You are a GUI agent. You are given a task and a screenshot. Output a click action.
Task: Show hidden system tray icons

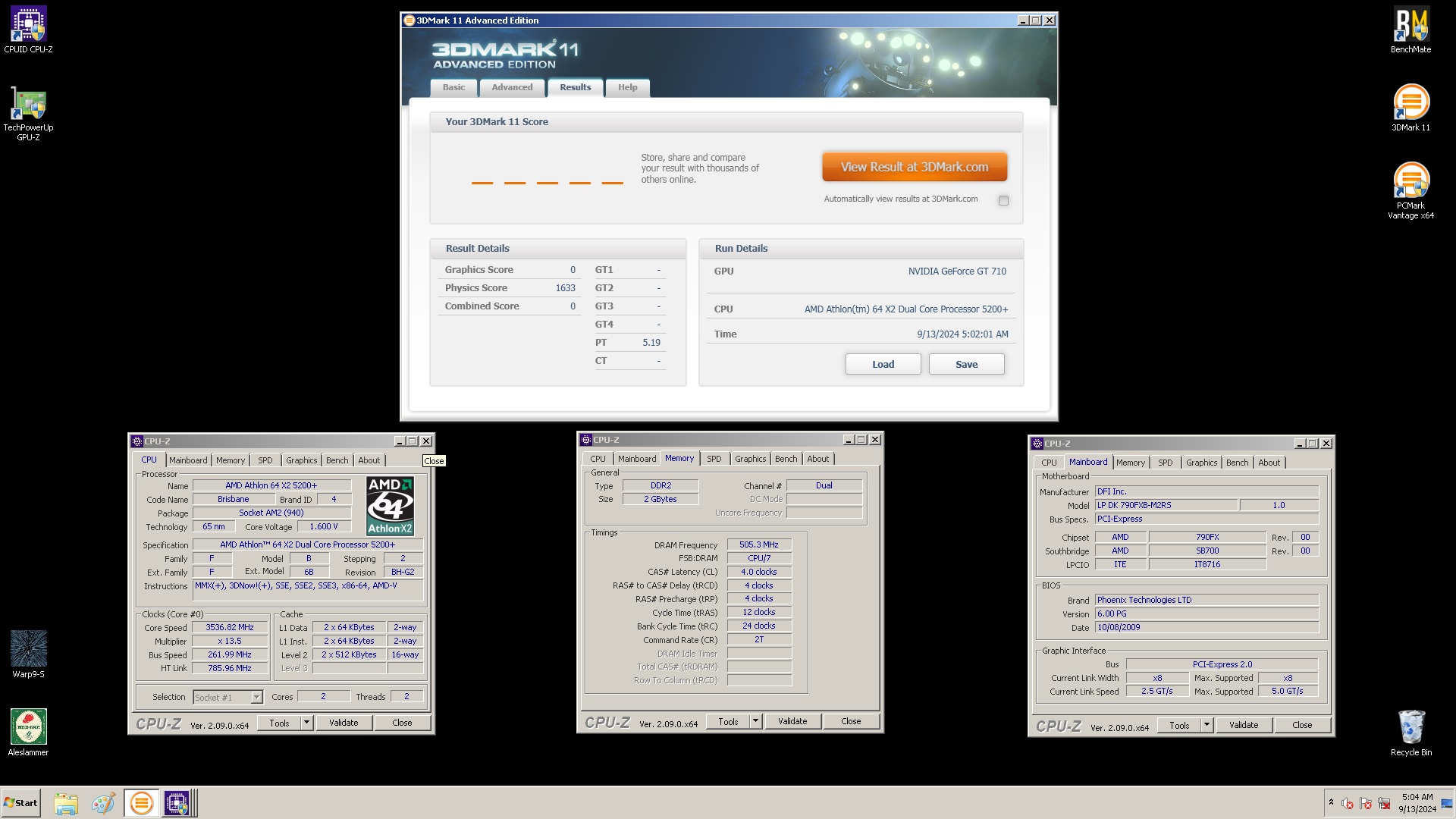[1331, 802]
